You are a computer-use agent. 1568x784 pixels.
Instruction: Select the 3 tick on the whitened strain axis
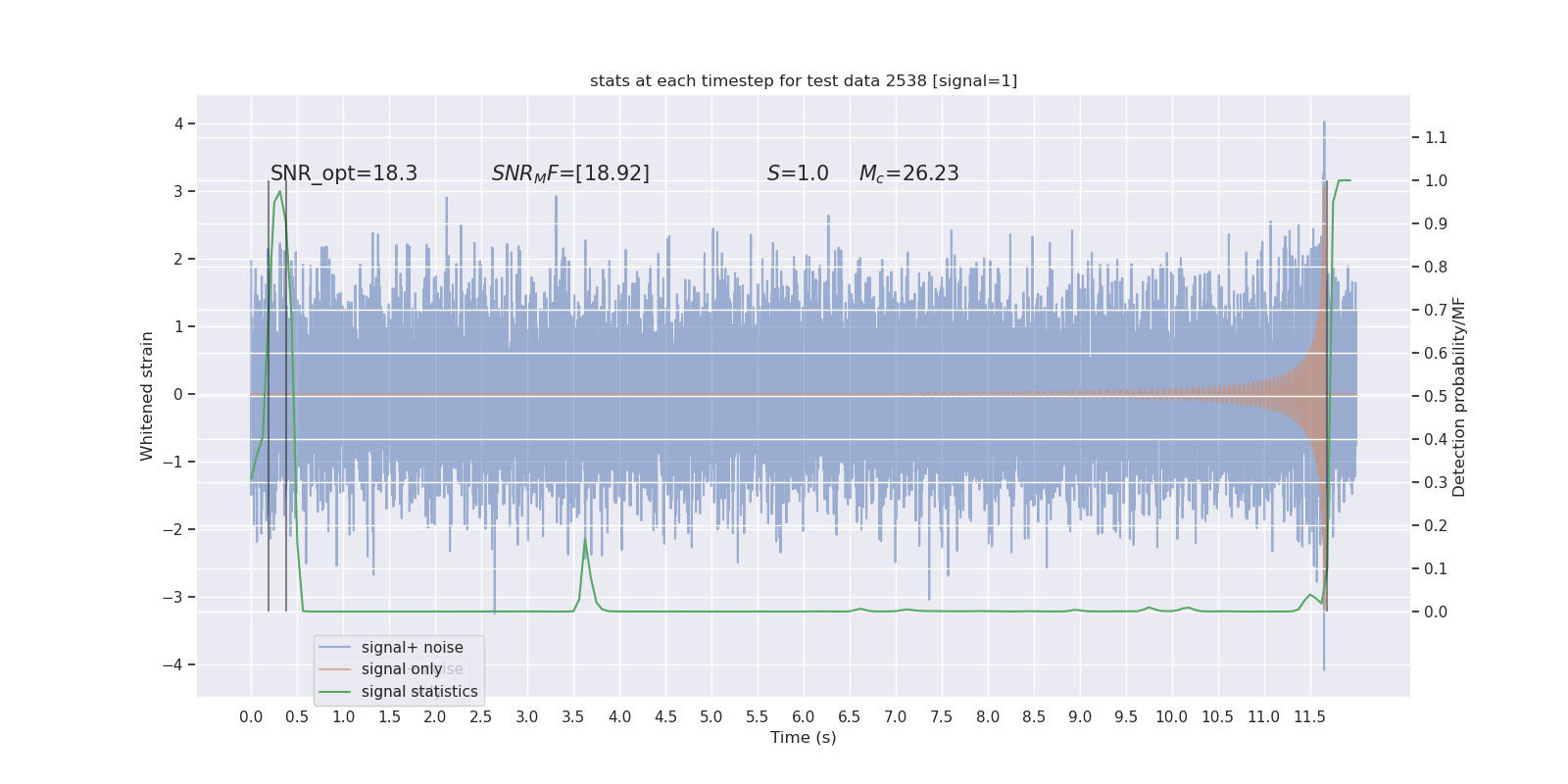179,191
